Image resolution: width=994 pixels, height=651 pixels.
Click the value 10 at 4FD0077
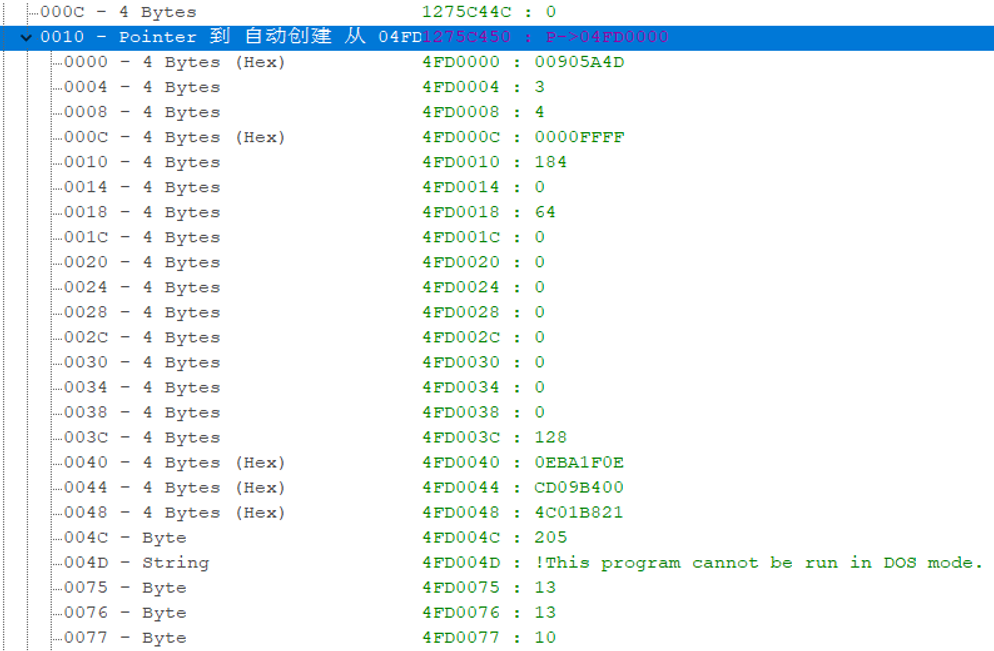tap(545, 638)
